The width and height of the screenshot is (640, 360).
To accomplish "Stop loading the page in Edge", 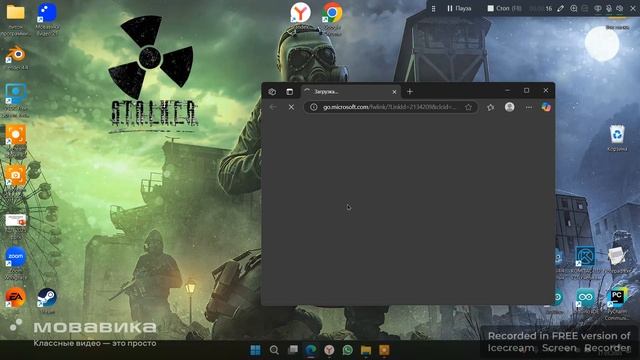I will point(291,107).
